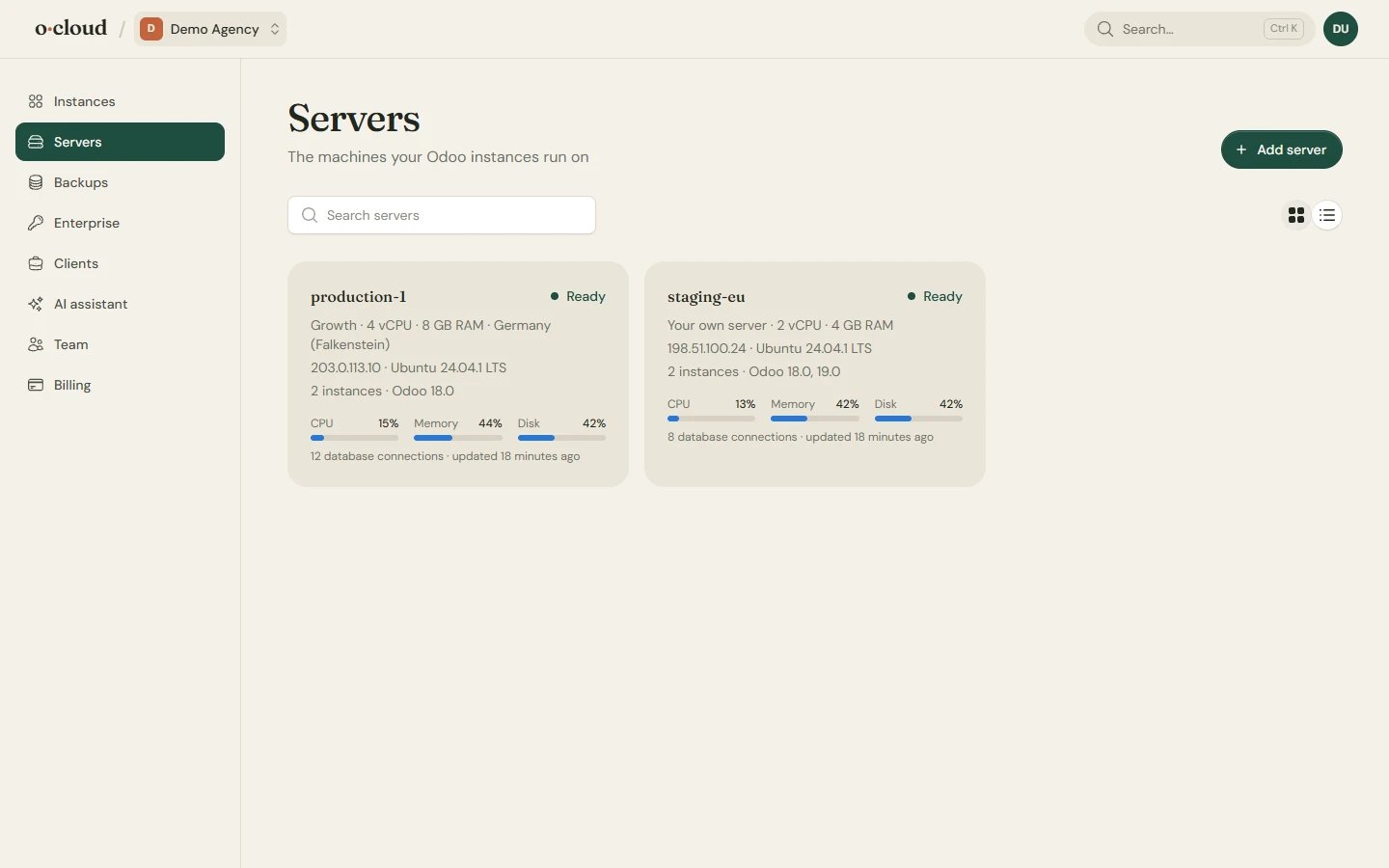1389x868 pixels.
Task: Open the Clients page
Action: pyautogui.click(x=120, y=263)
